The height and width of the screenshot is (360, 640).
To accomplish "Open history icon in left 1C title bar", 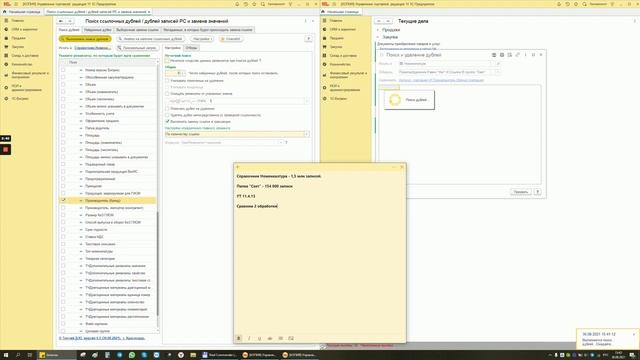I will point(246,4).
